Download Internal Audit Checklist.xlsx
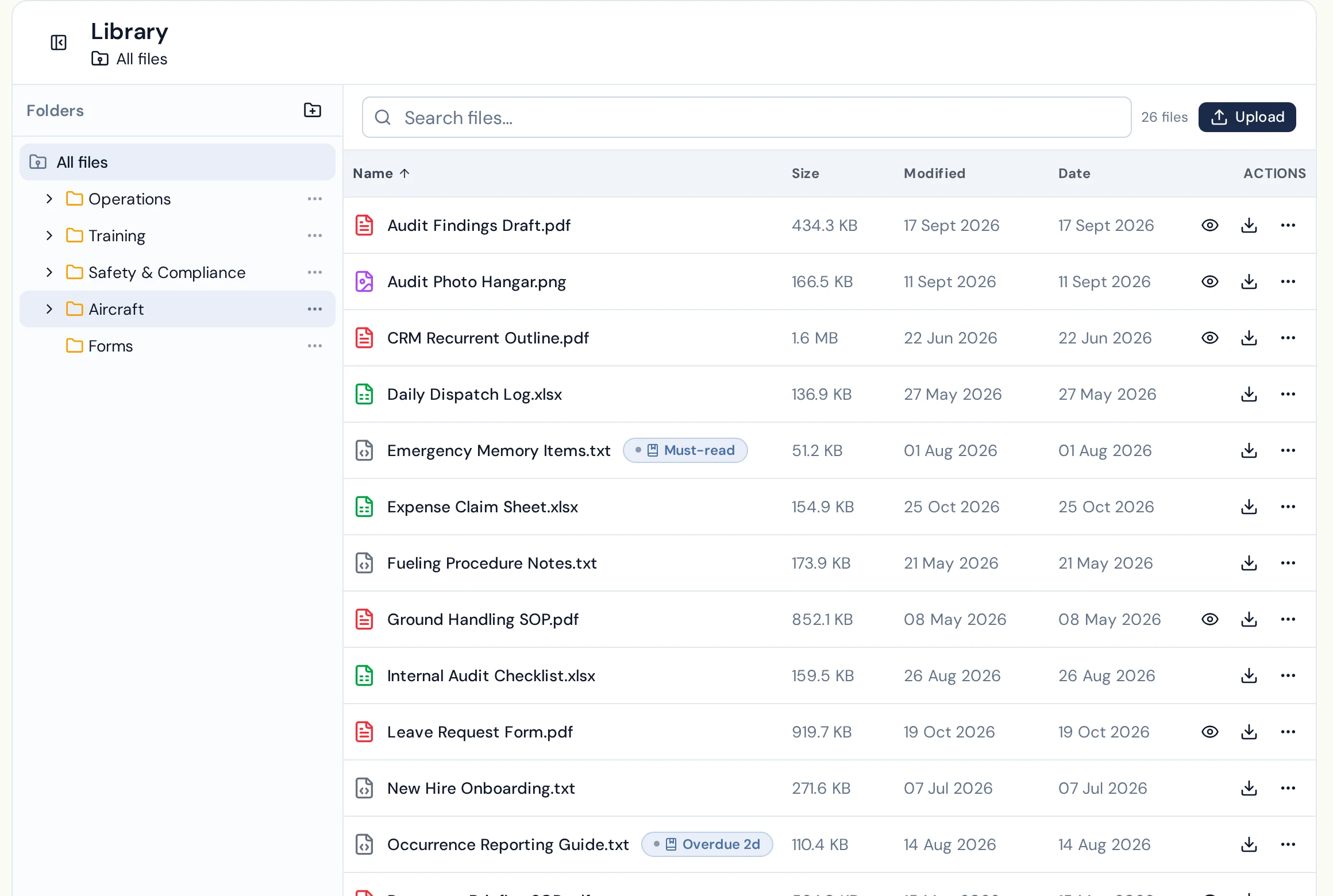Image resolution: width=1333 pixels, height=896 pixels. (1249, 675)
